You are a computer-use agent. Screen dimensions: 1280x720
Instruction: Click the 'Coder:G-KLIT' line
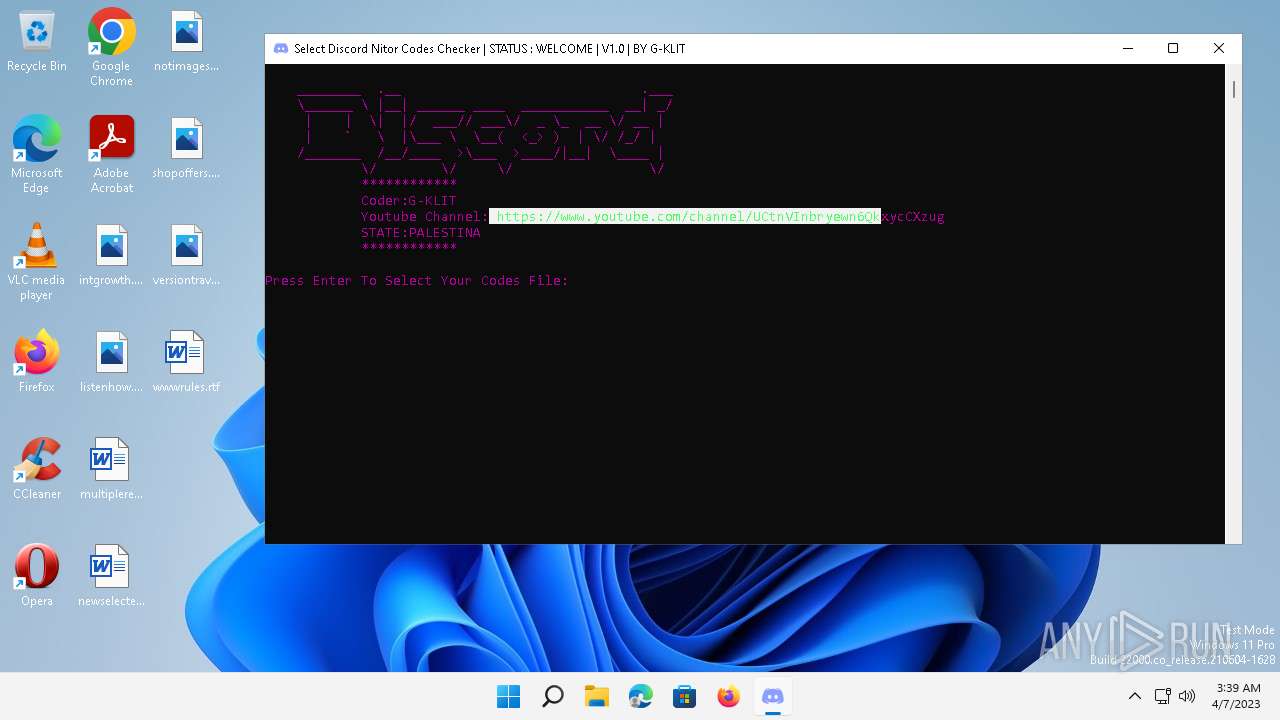(x=408, y=201)
